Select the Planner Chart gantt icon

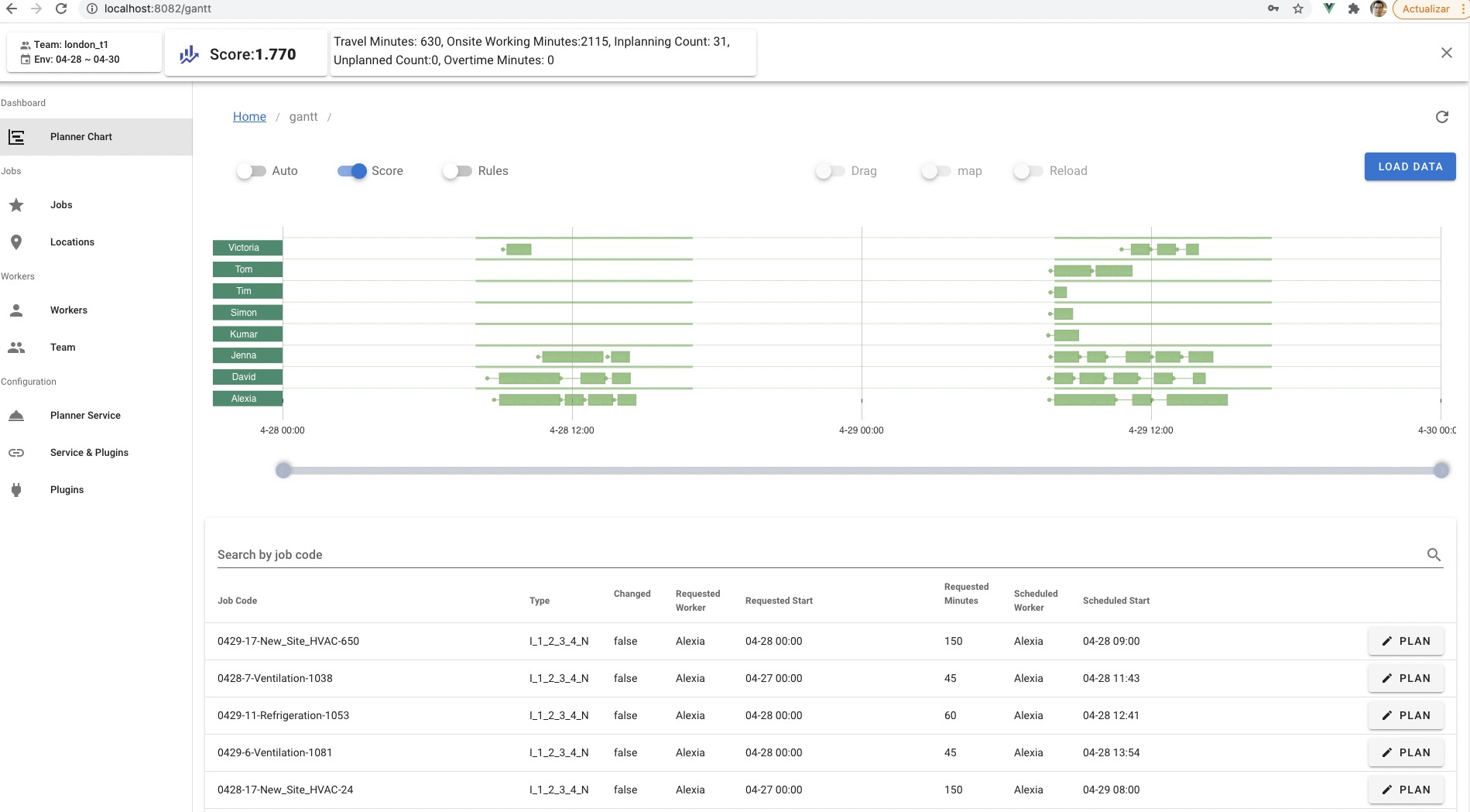[x=17, y=136]
